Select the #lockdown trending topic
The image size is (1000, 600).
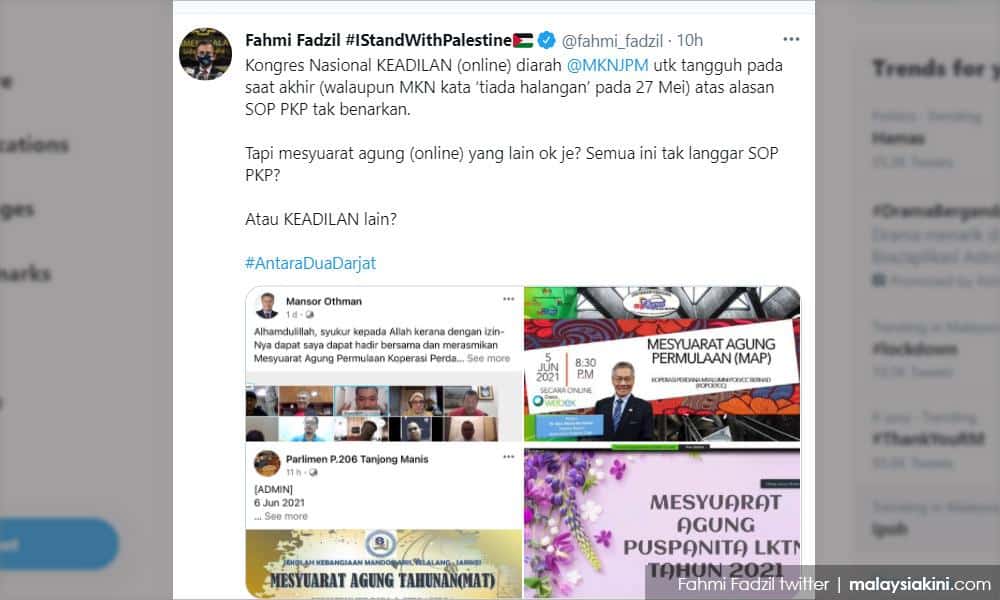click(x=916, y=349)
